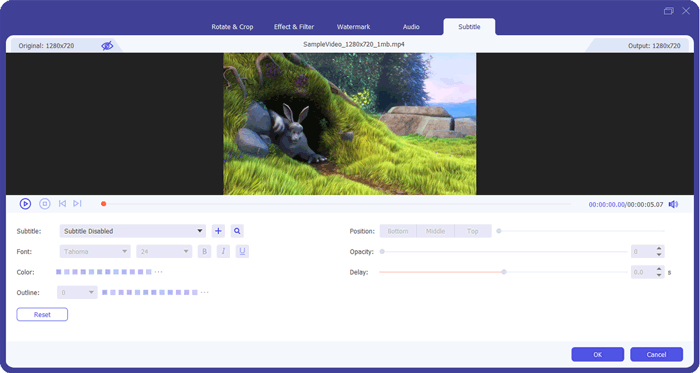Restore the window with the restore icon

pos(668,11)
